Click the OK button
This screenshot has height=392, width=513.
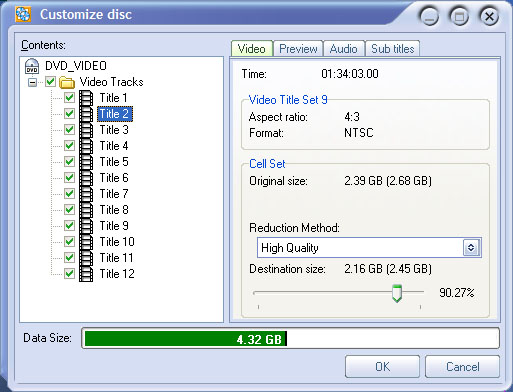(382, 367)
